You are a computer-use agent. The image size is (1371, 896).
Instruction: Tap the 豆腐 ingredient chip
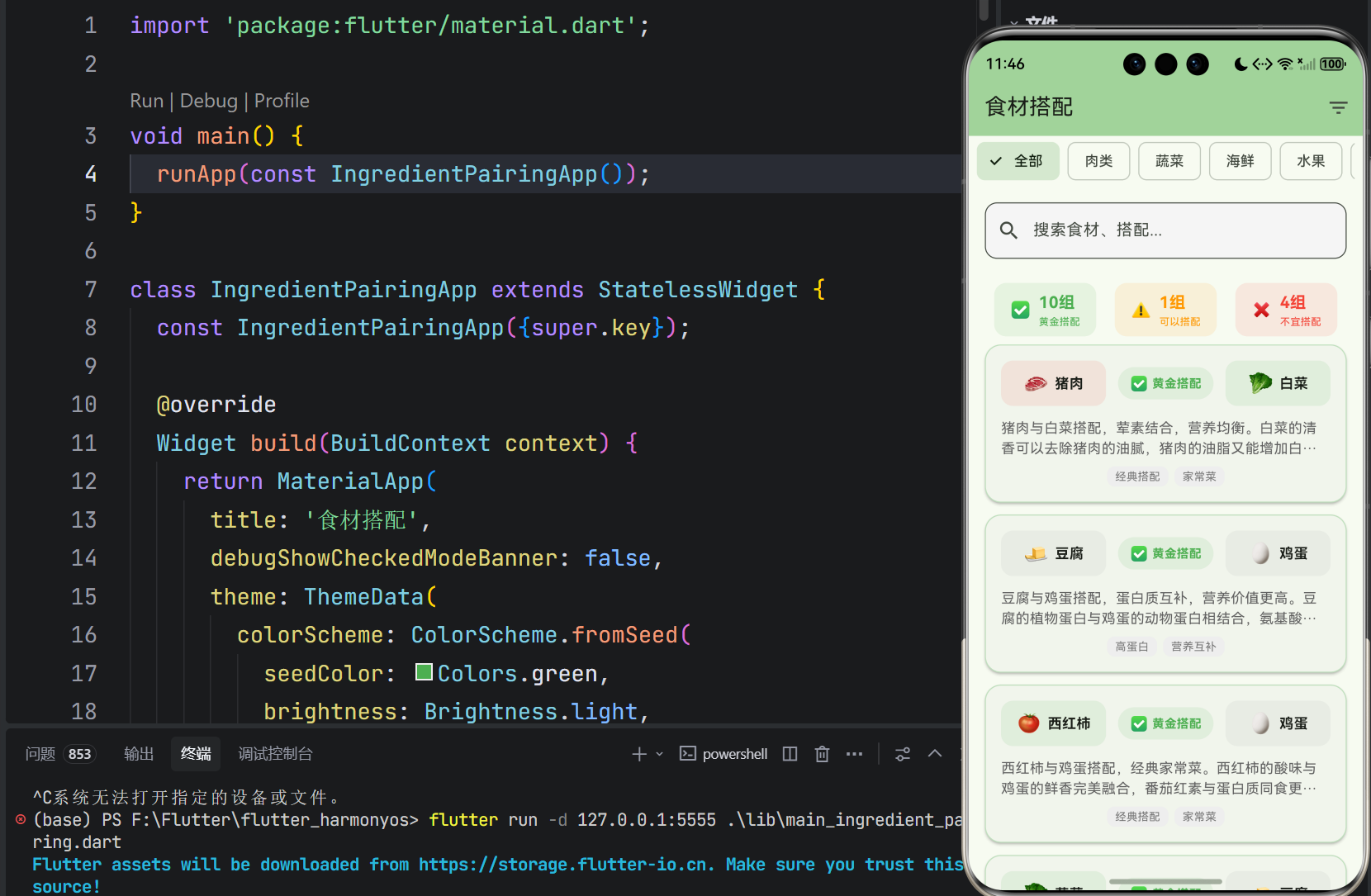[1053, 553]
